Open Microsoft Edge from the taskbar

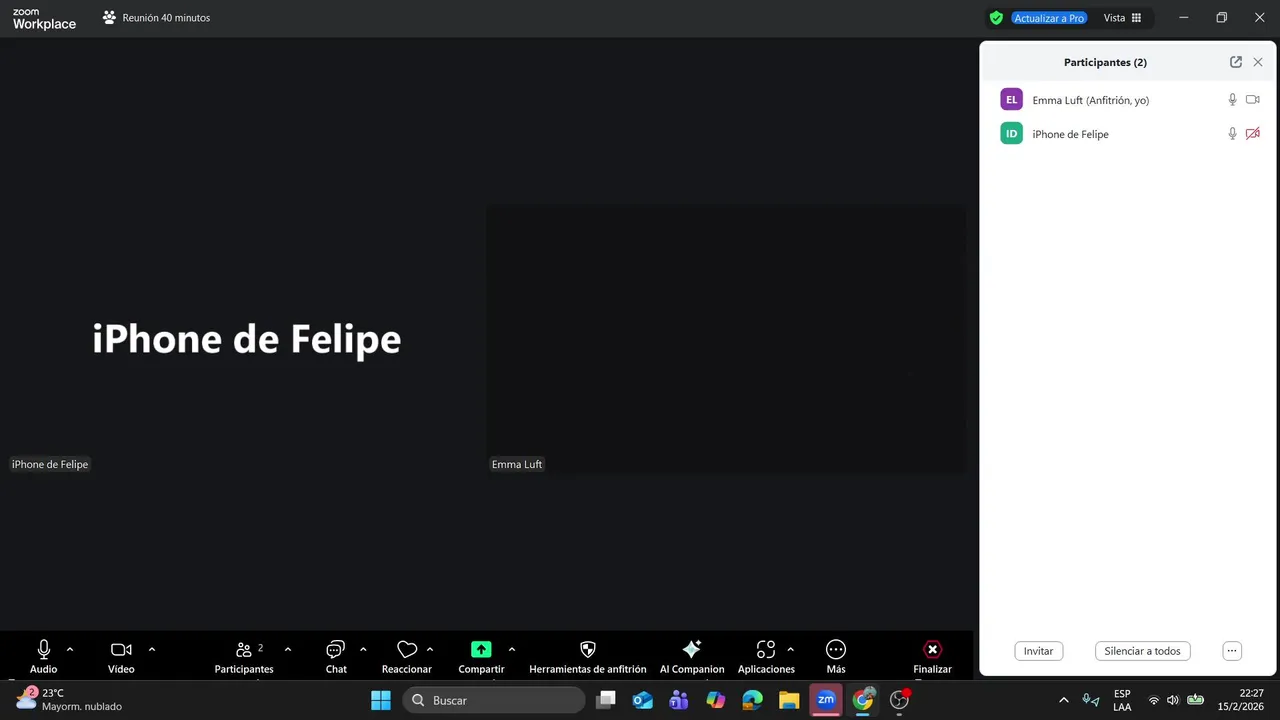[753, 700]
